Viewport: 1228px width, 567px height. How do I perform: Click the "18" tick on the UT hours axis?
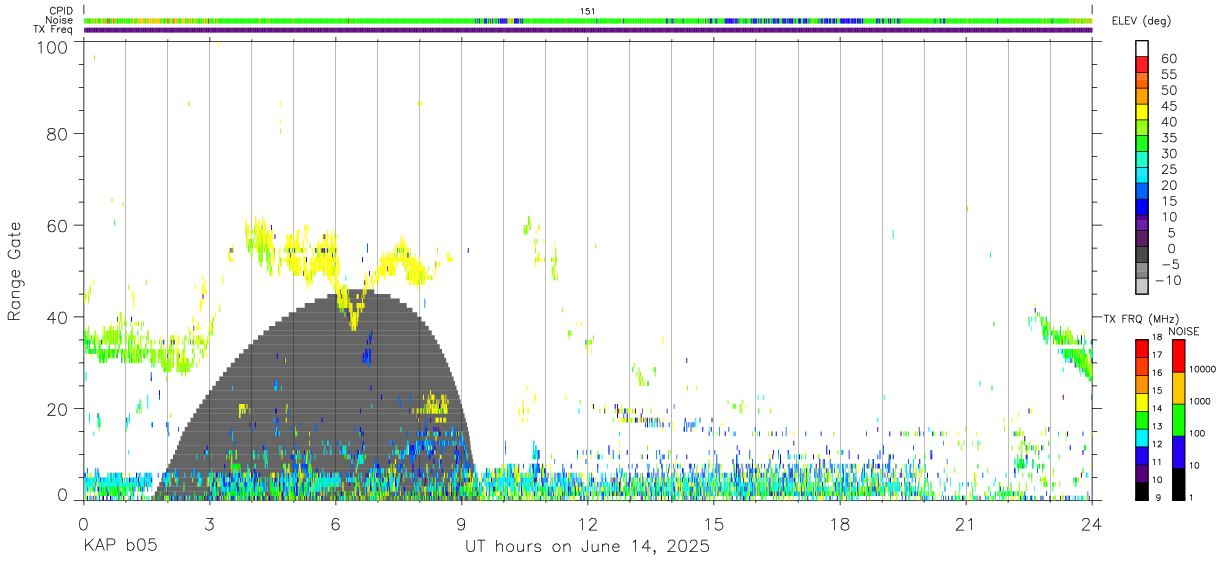click(x=839, y=524)
